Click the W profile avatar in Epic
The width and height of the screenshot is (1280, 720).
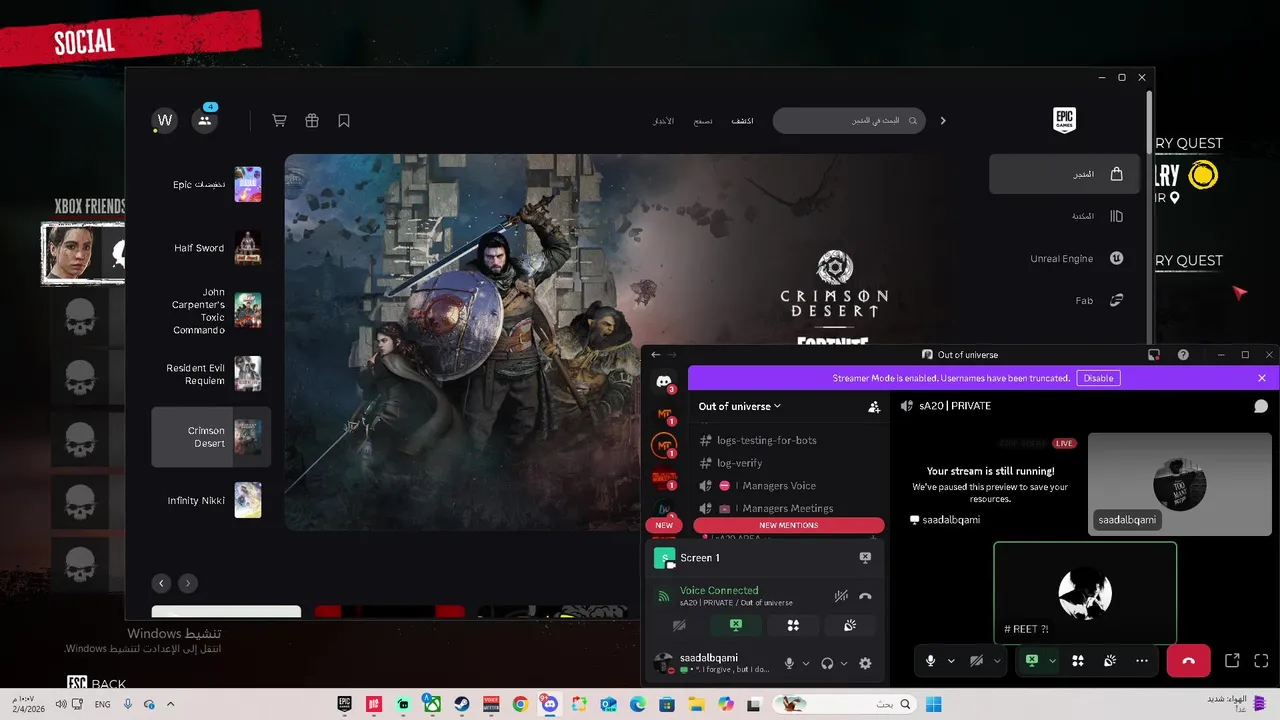tap(165, 120)
